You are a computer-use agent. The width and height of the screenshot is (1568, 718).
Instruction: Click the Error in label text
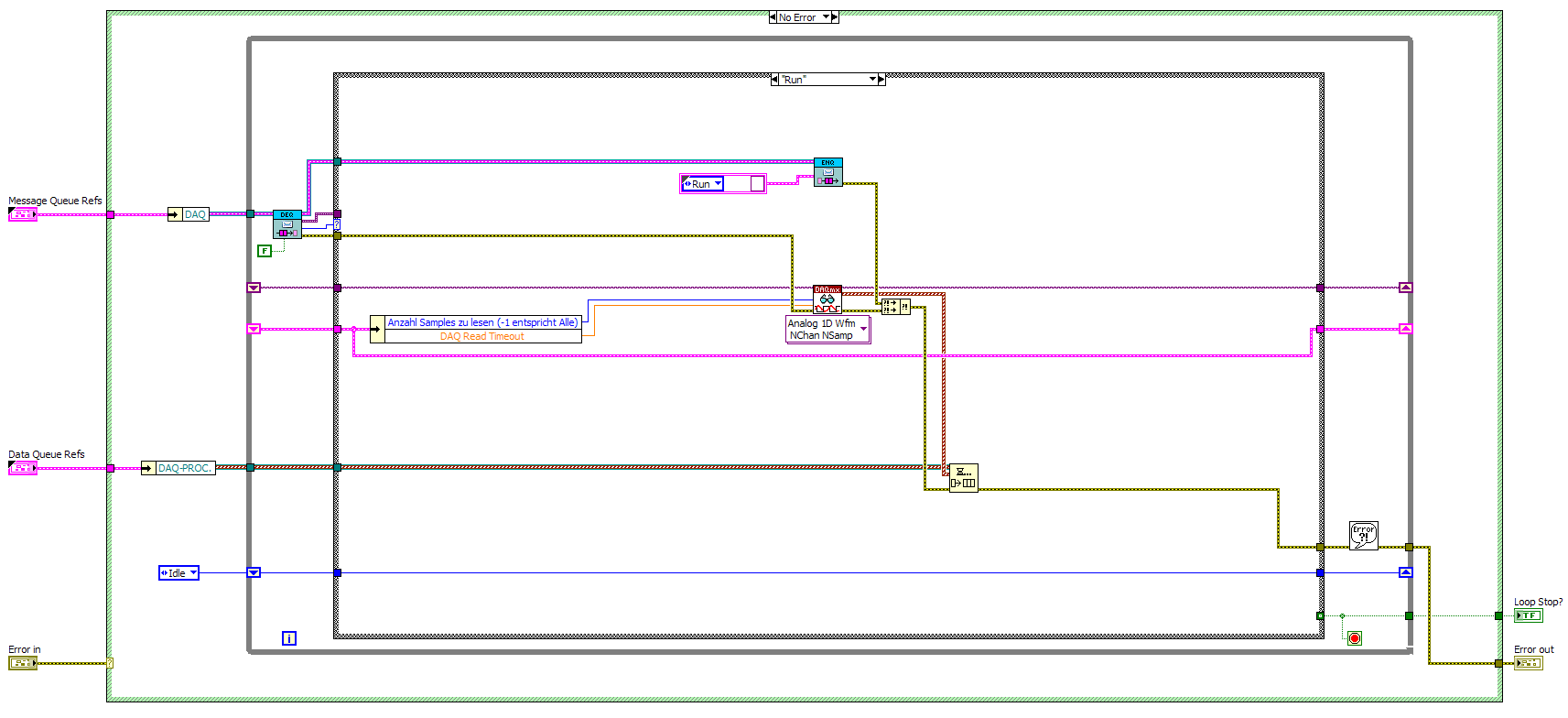point(25,649)
